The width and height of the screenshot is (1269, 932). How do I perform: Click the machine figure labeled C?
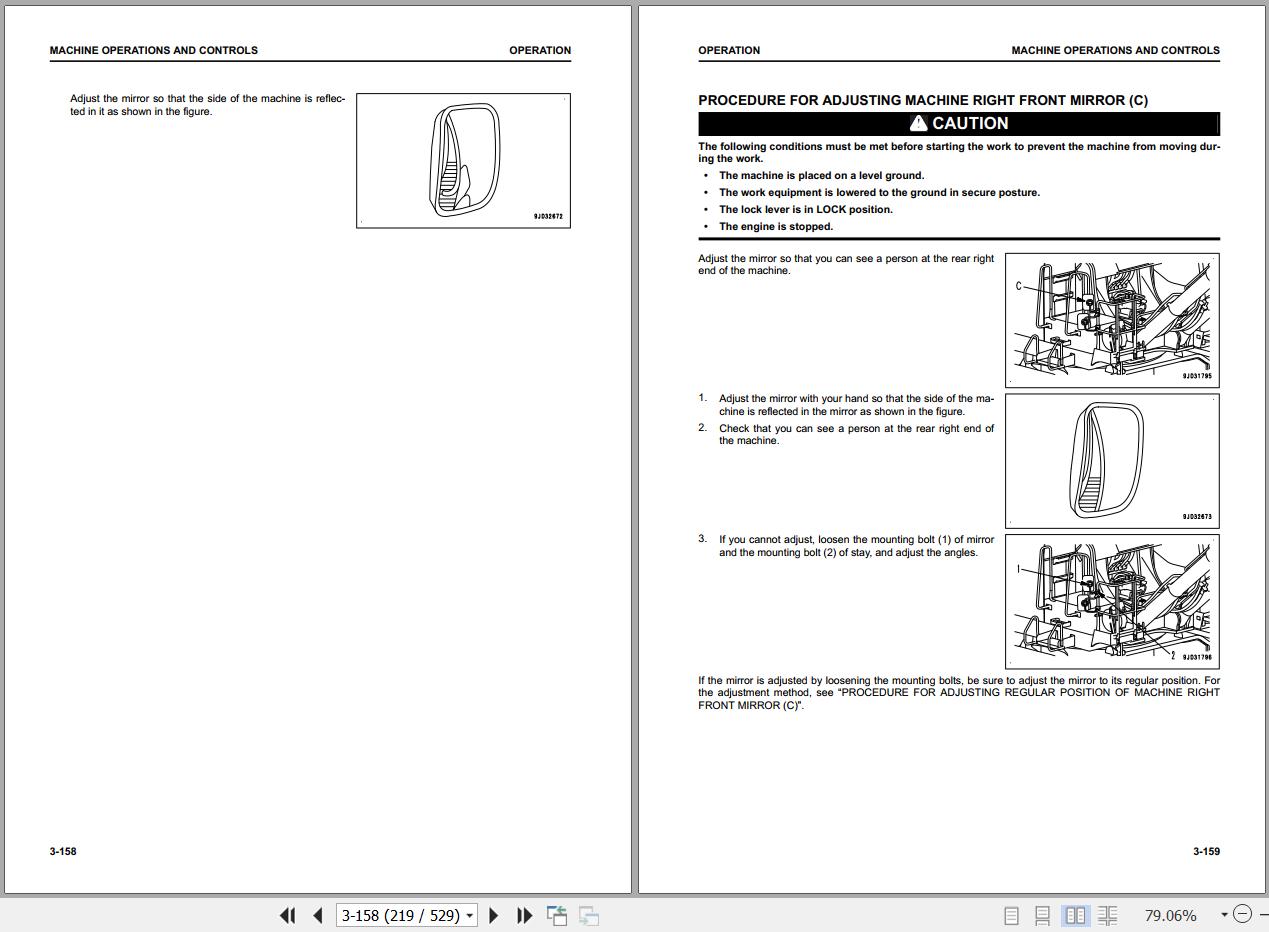(x=1112, y=320)
